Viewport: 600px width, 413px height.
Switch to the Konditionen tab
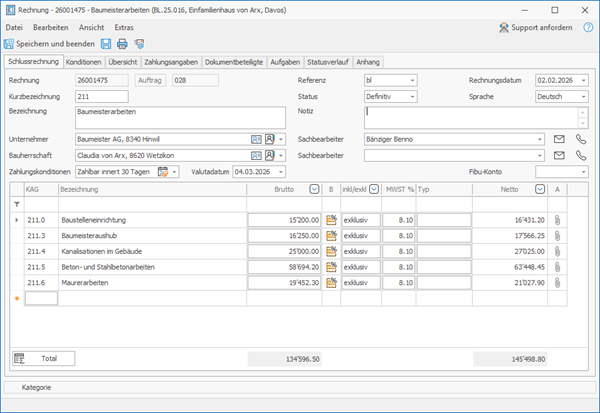(83, 62)
